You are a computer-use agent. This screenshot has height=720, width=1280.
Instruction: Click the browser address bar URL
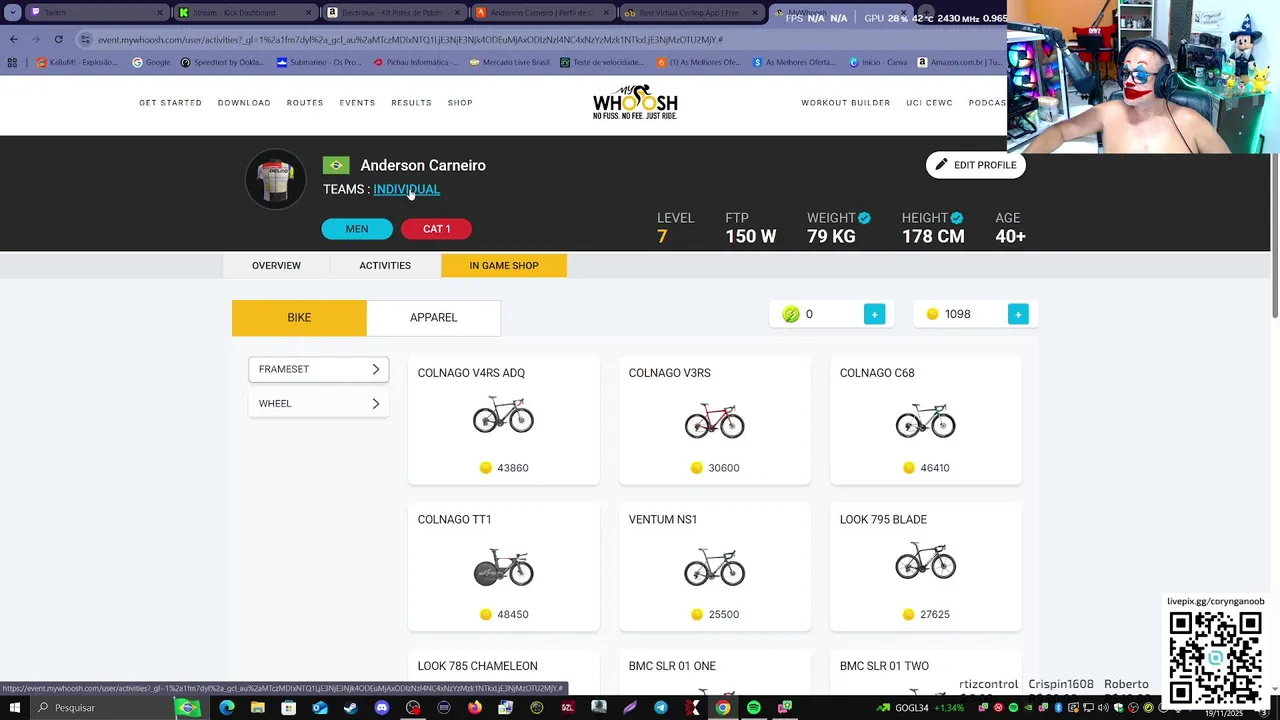[410, 39]
